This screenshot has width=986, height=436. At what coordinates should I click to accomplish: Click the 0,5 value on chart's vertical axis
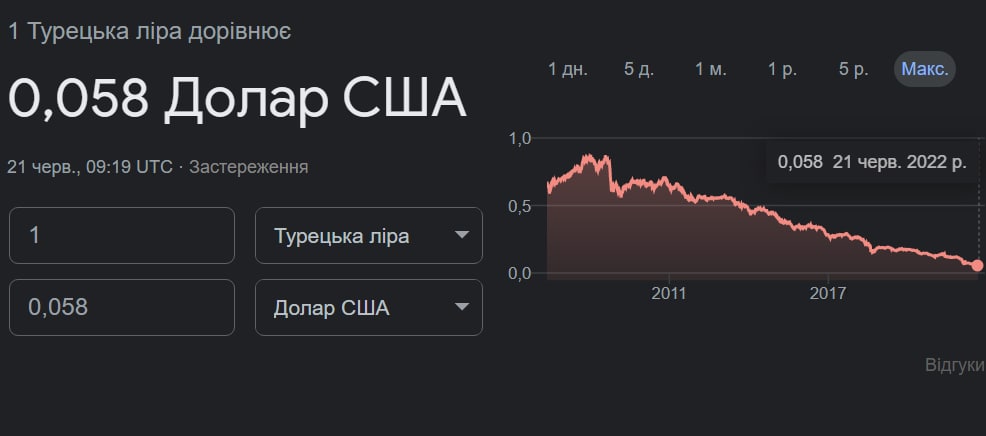(x=520, y=205)
